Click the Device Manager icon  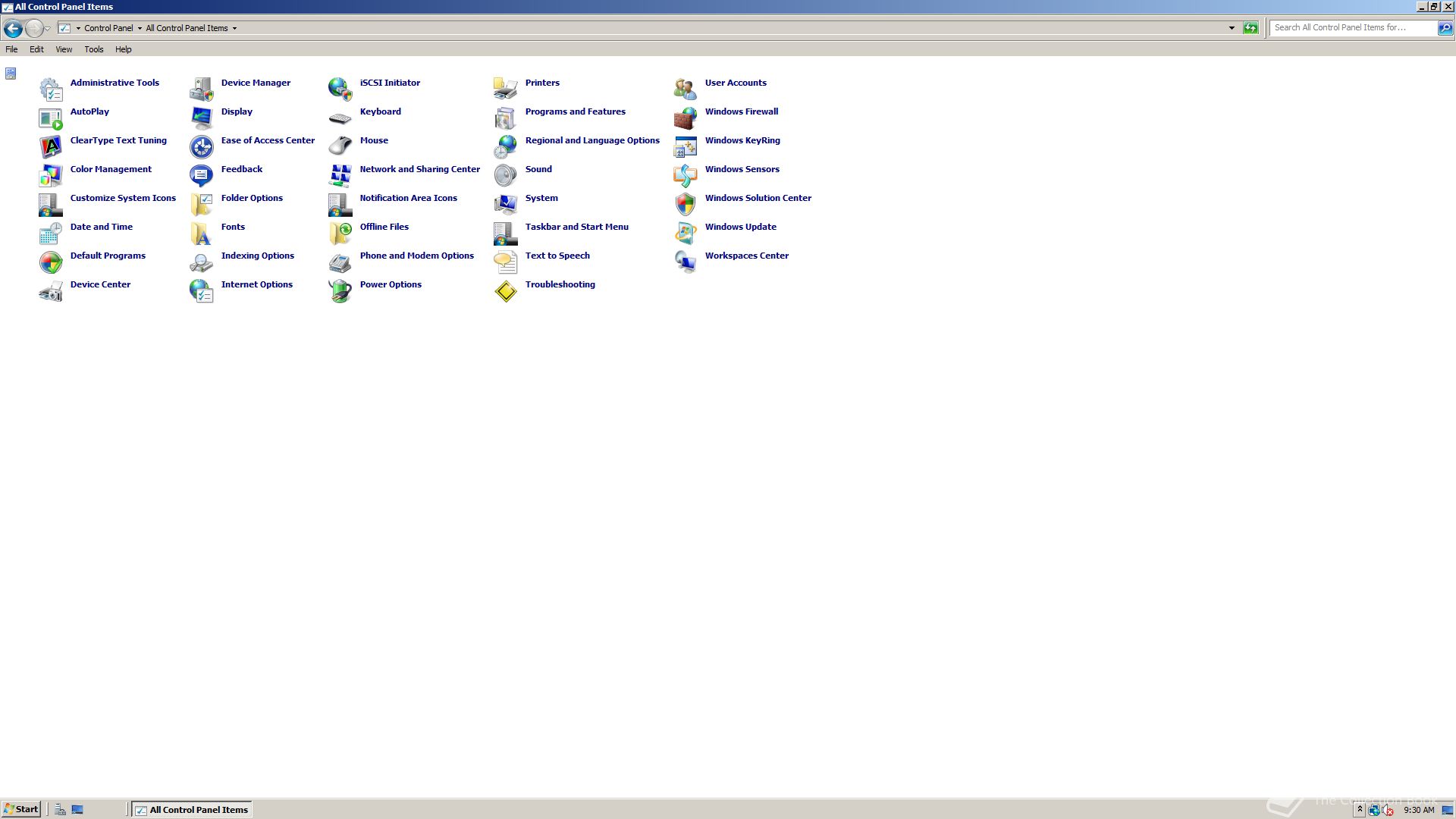(x=202, y=89)
